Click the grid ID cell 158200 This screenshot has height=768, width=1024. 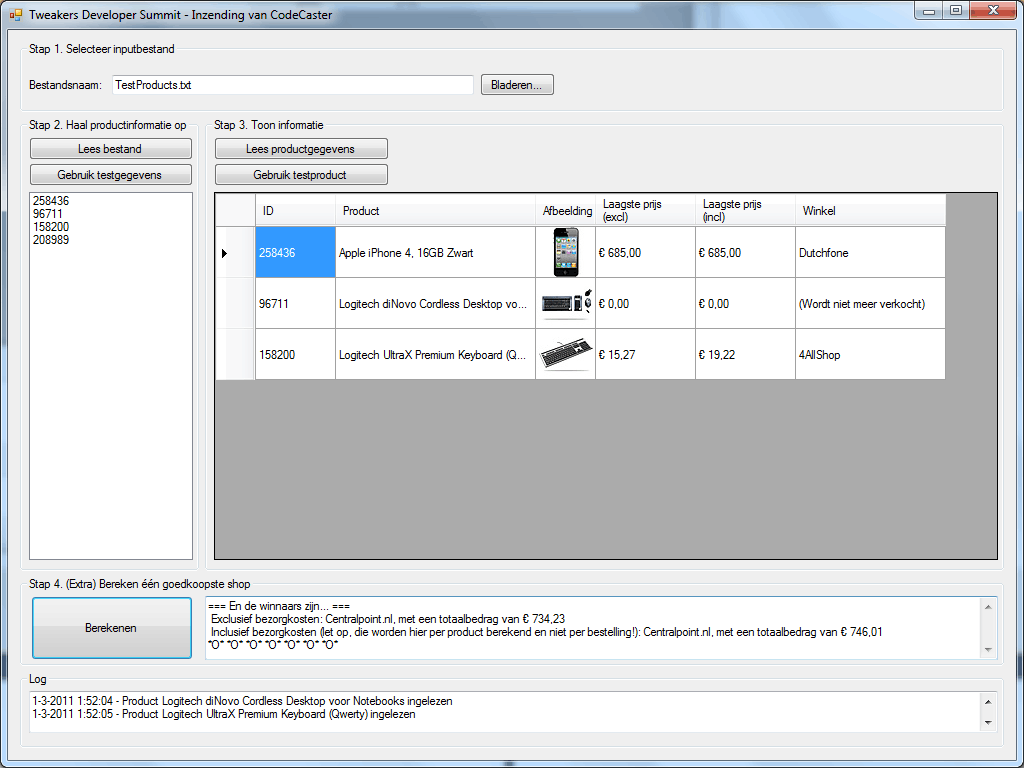[295, 354]
